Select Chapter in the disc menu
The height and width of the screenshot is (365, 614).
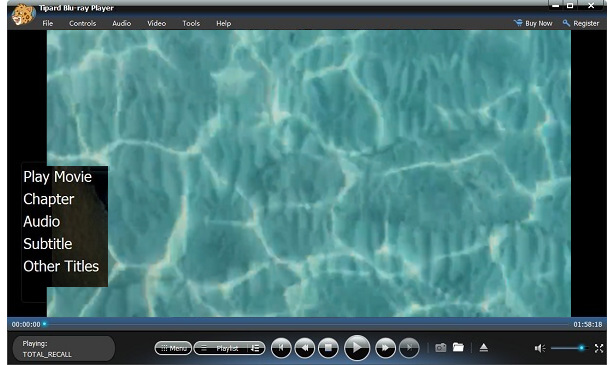pos(49,199)
